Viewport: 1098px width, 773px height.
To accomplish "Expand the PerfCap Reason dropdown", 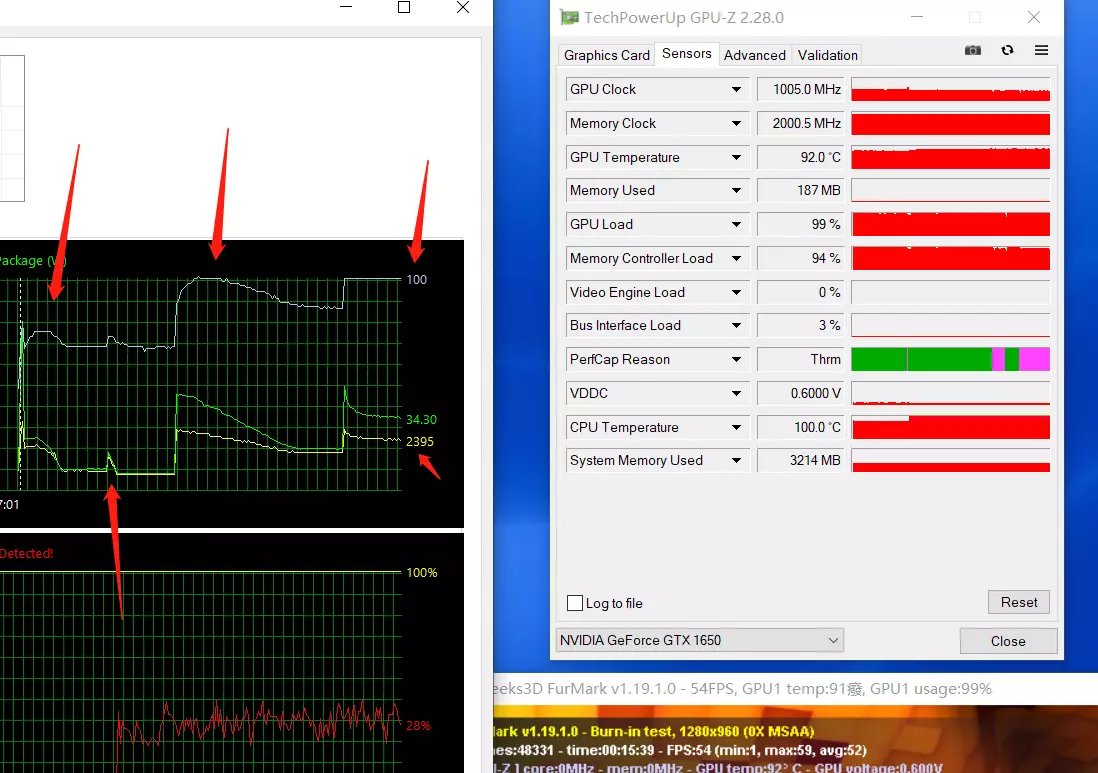I will [736, 359].
